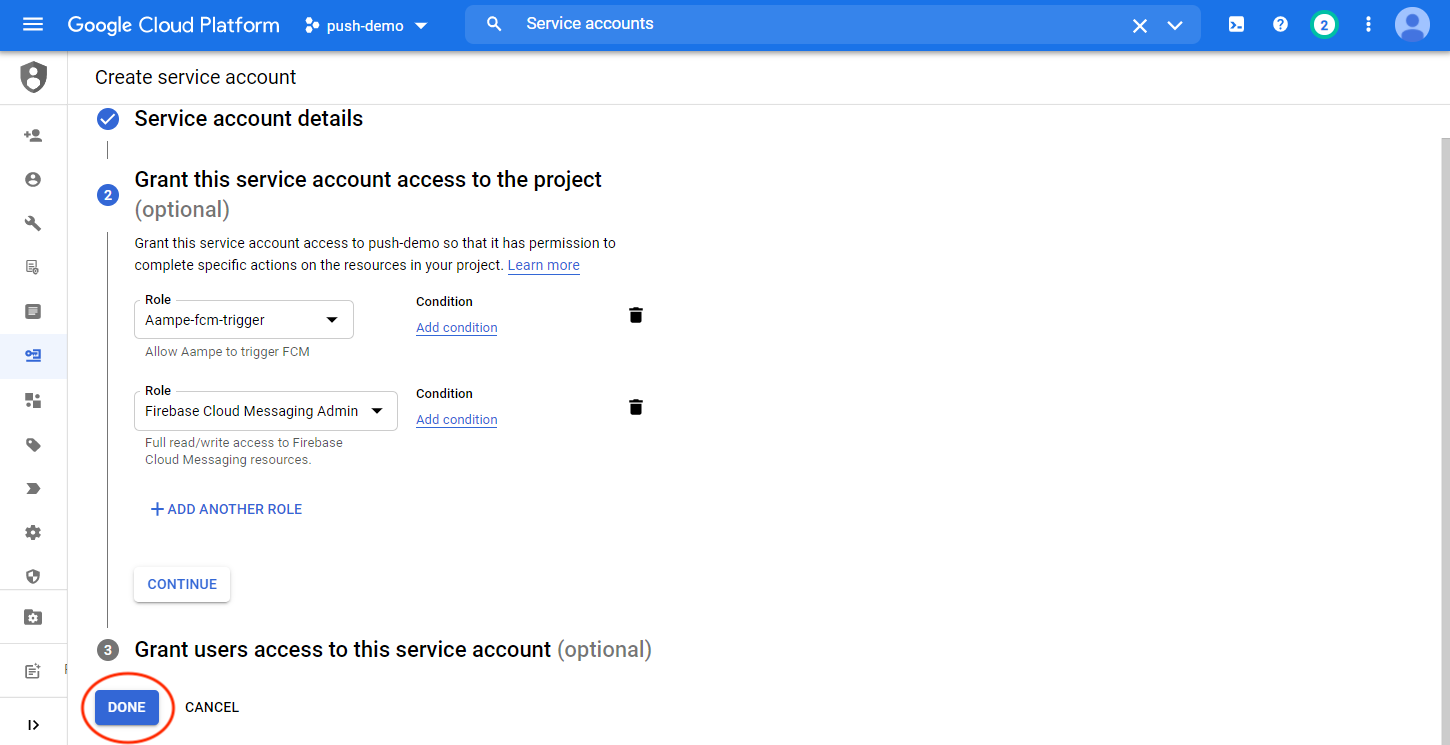The width and height of the screenshot is (1450, 745).
Task: Open the push-demo project selector
Action: (366, 25)
